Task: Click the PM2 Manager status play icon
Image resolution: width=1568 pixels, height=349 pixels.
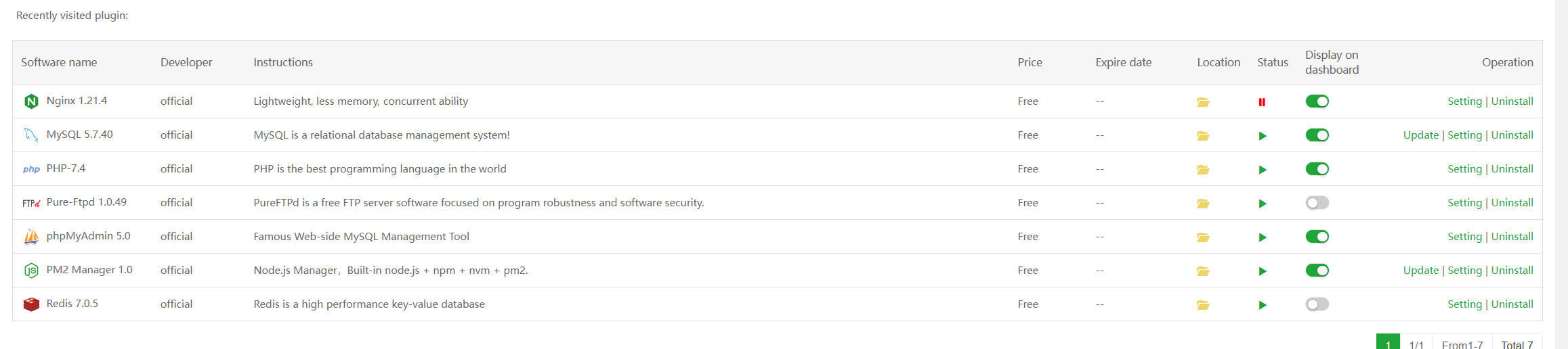Action: pos(1263,271)
